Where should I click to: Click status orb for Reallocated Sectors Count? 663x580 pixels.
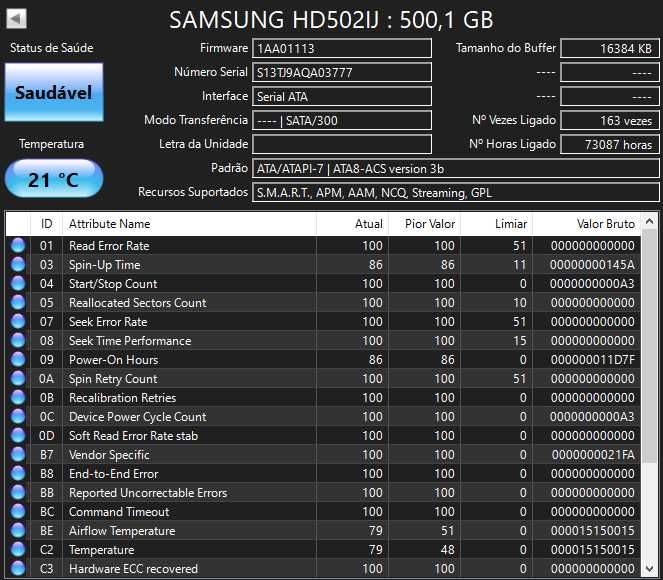(18, 303)
